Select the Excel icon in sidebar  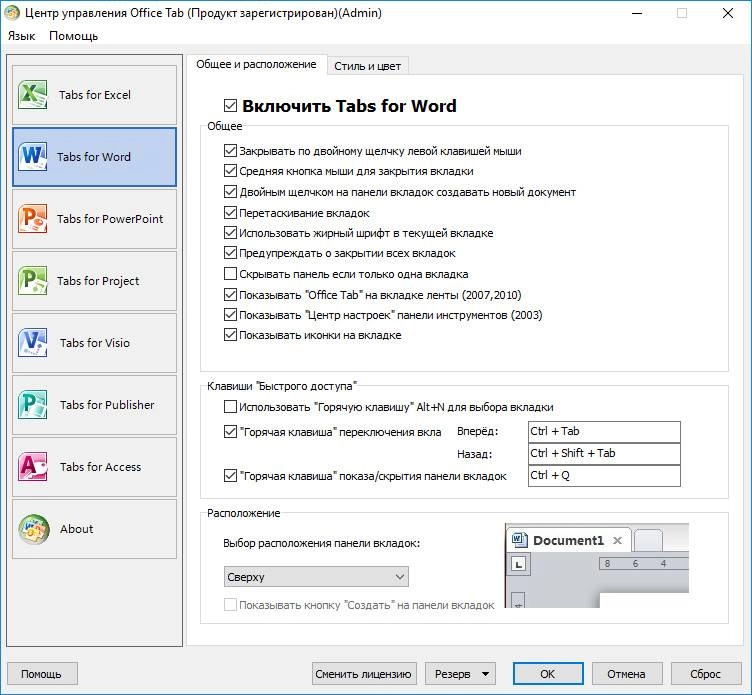coord(33,94)
